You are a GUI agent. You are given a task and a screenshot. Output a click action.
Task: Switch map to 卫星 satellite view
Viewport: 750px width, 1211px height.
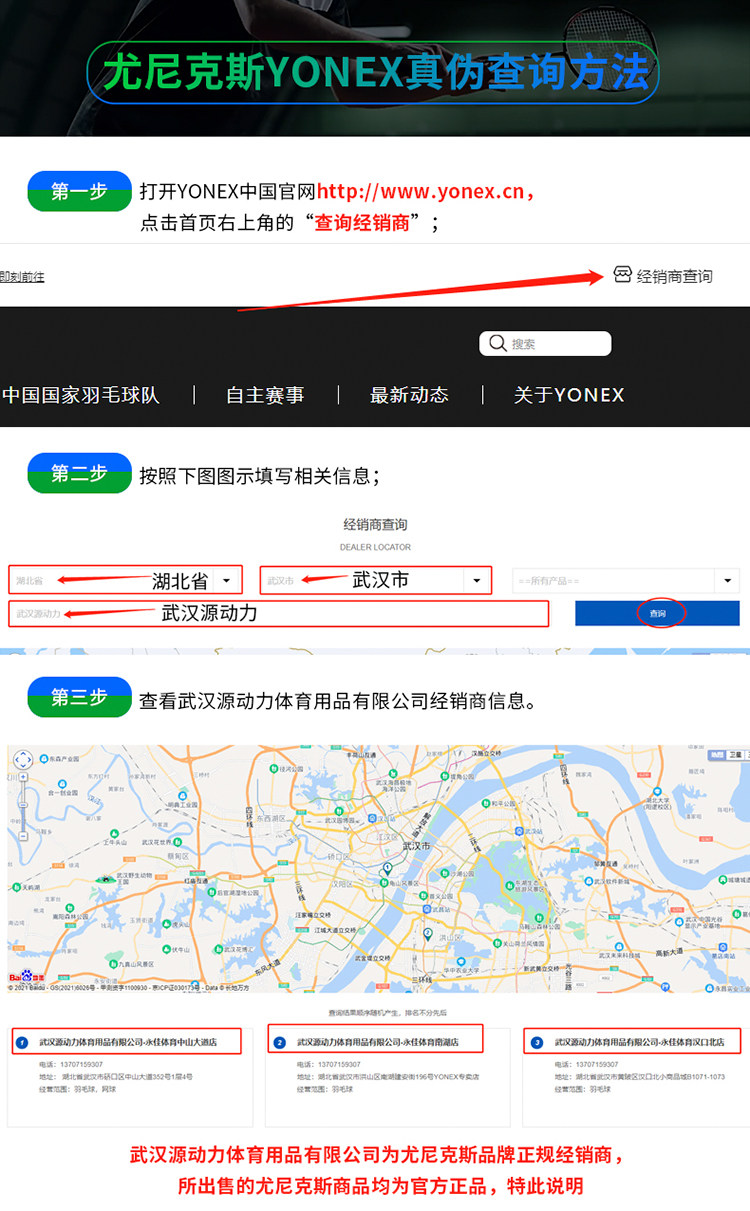[736, 755]
